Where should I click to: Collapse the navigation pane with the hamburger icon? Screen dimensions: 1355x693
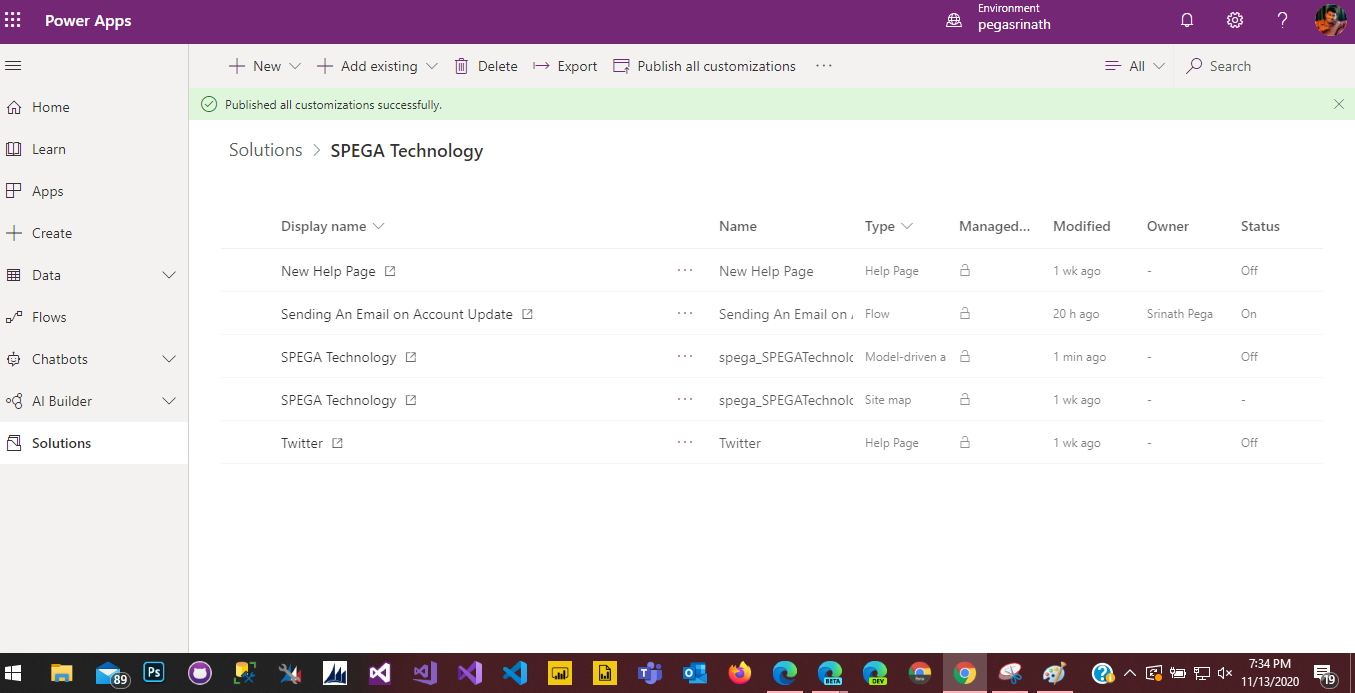click(x=13, y=65)
